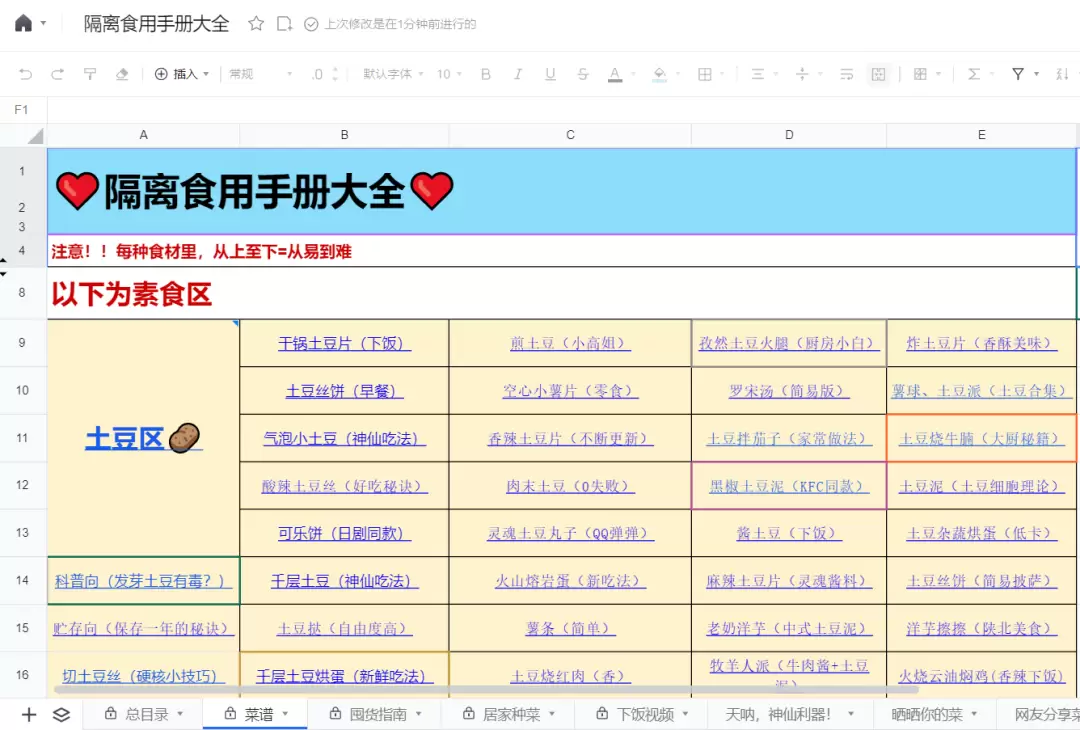Toggle underline formatting
1080x730 pixels.
[x=550, y=74]
